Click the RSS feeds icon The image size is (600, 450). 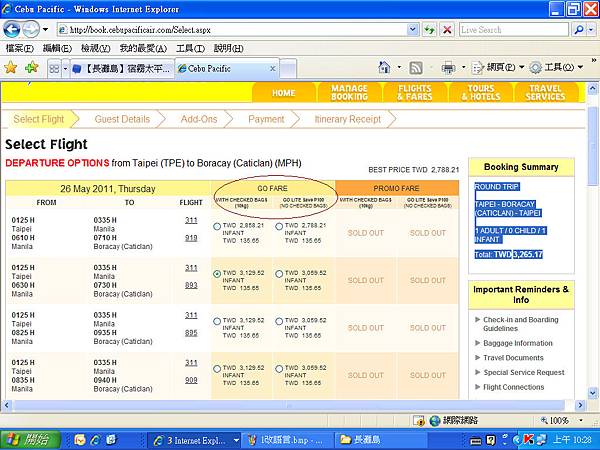pyautogui.click(x=416, y=68)
